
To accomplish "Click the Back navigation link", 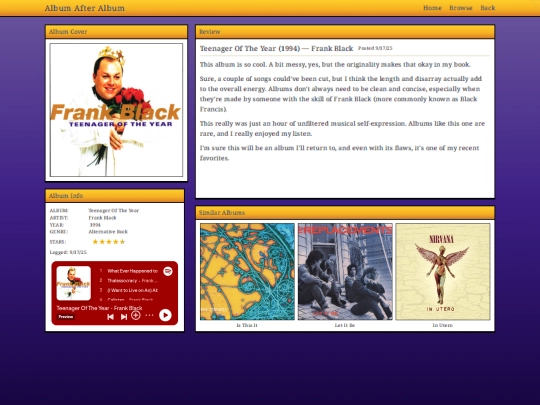I will tap(488, 8).
